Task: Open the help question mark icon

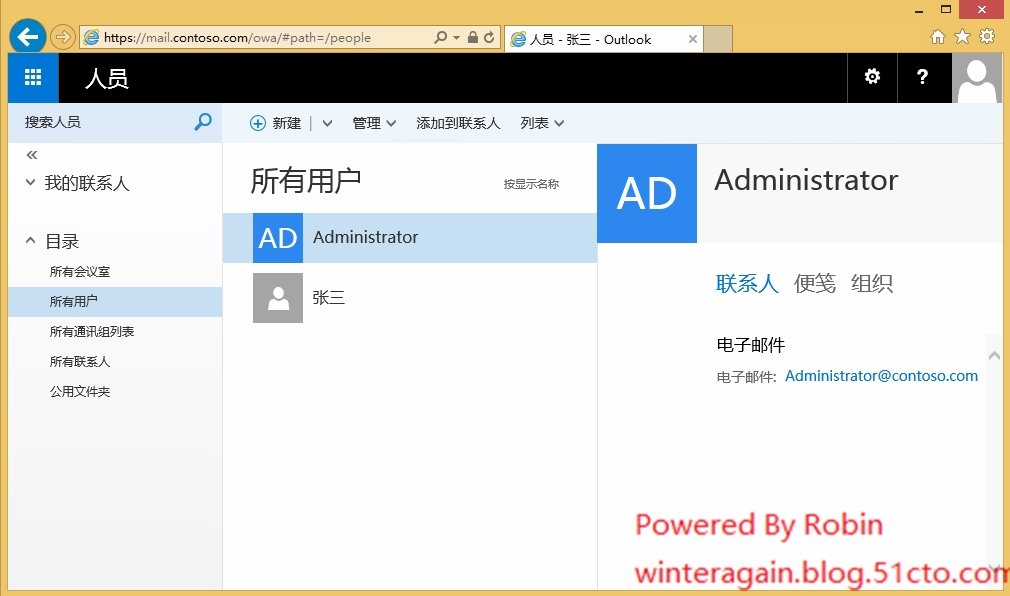Action: [922, 77]
